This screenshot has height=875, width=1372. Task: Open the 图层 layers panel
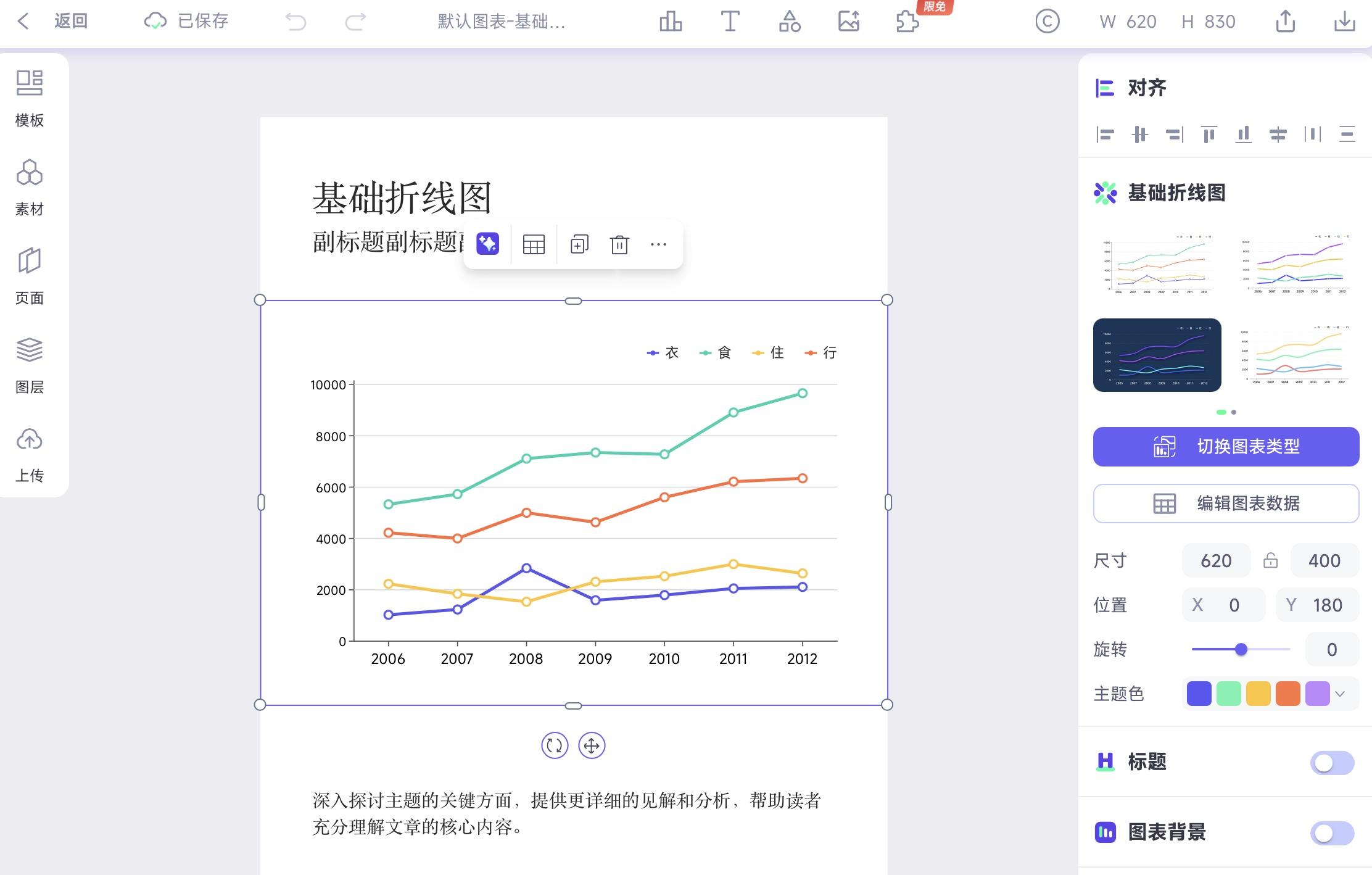(x=30, y=365)
